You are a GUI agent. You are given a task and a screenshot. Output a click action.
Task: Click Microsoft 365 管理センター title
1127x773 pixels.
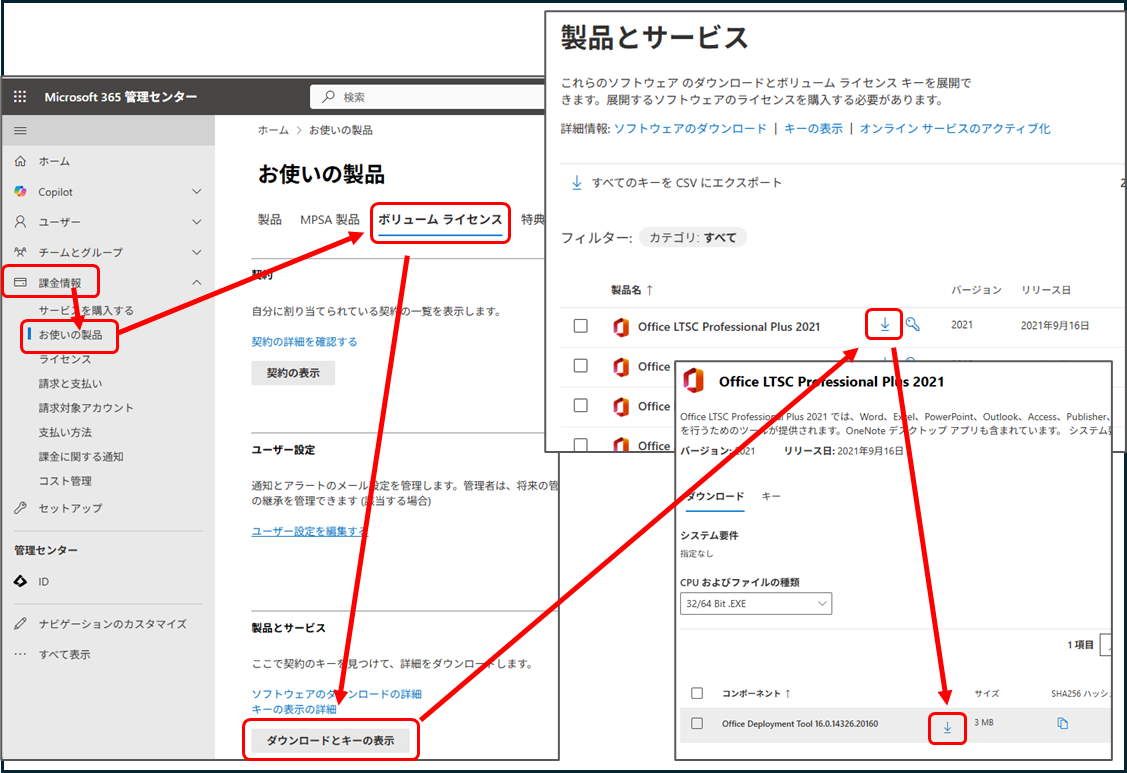[121, 96]
